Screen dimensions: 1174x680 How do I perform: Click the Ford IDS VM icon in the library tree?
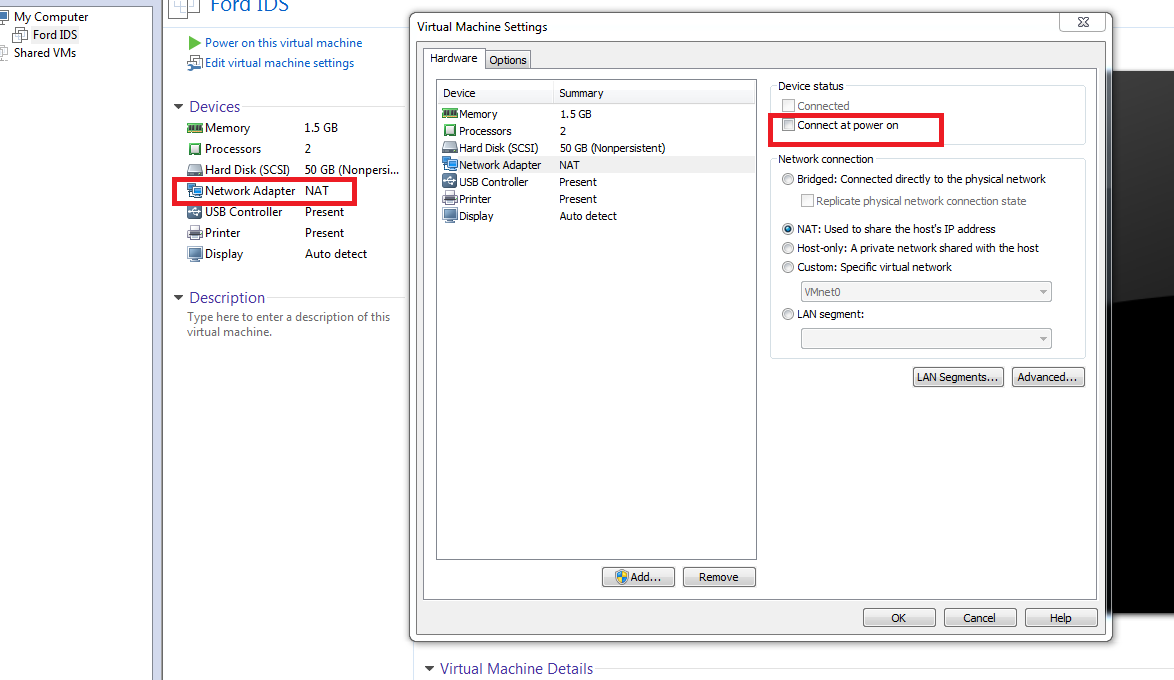point(21,34)
